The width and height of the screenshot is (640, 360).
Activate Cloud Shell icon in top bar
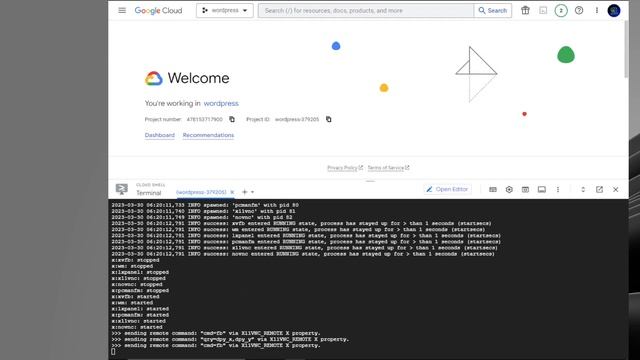pyautogui.click(x=543, y=11)
